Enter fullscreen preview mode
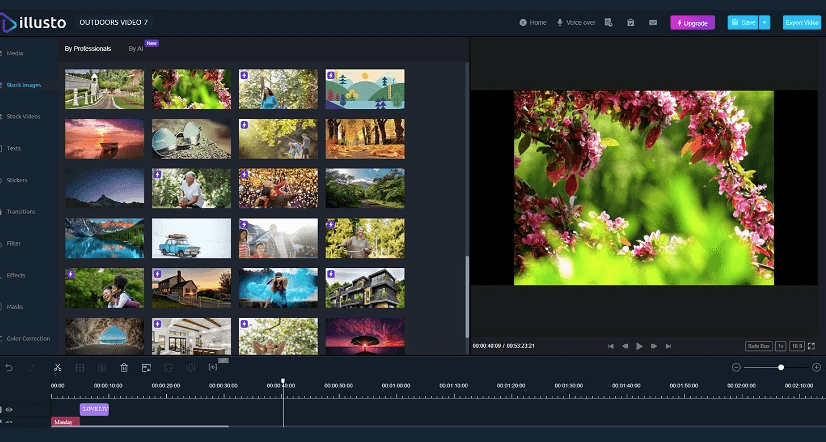The image size is (826, 442). point(812,346)
